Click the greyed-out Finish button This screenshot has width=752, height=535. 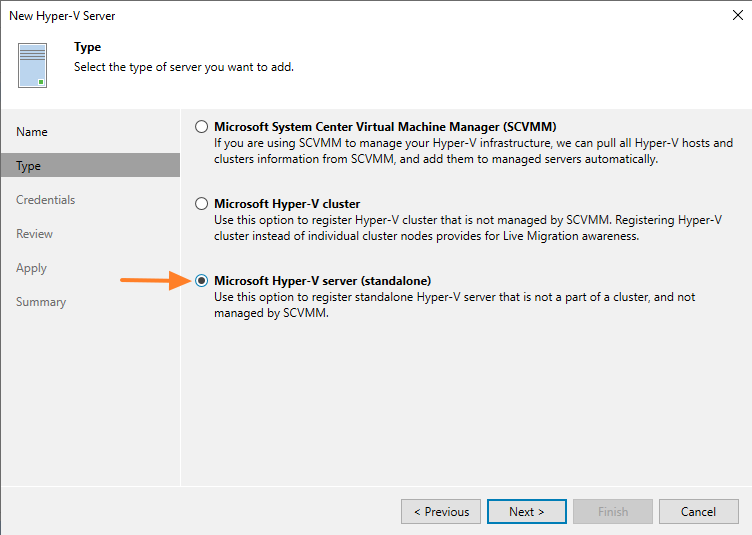(x=612, y=512)
